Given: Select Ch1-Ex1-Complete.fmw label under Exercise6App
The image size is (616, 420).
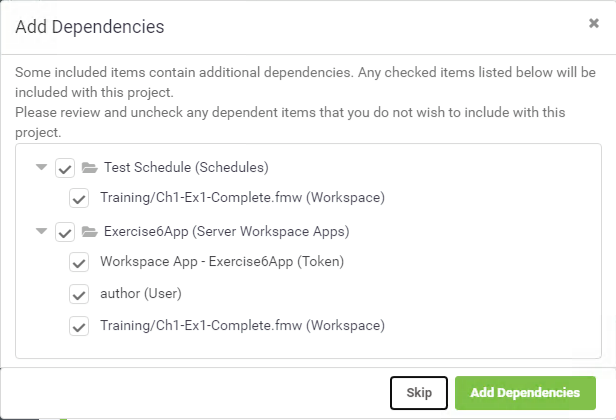Looking at the screenshot, I should click(x=242, y=325).
